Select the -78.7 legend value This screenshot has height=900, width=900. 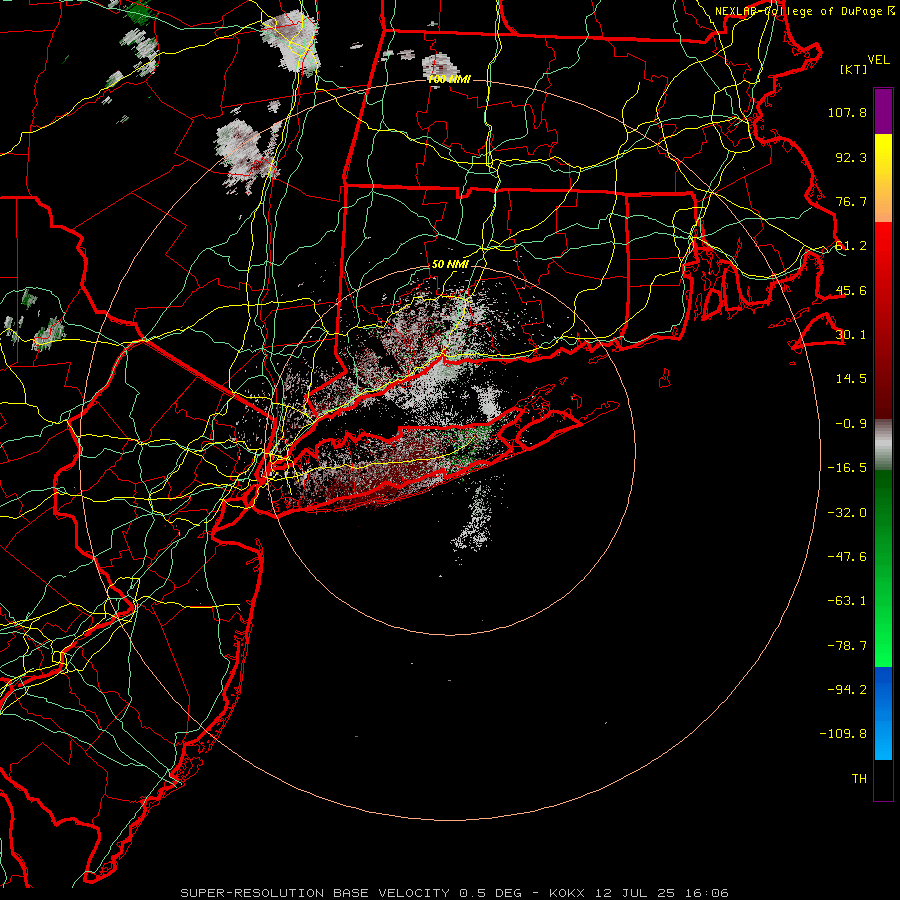847,646
